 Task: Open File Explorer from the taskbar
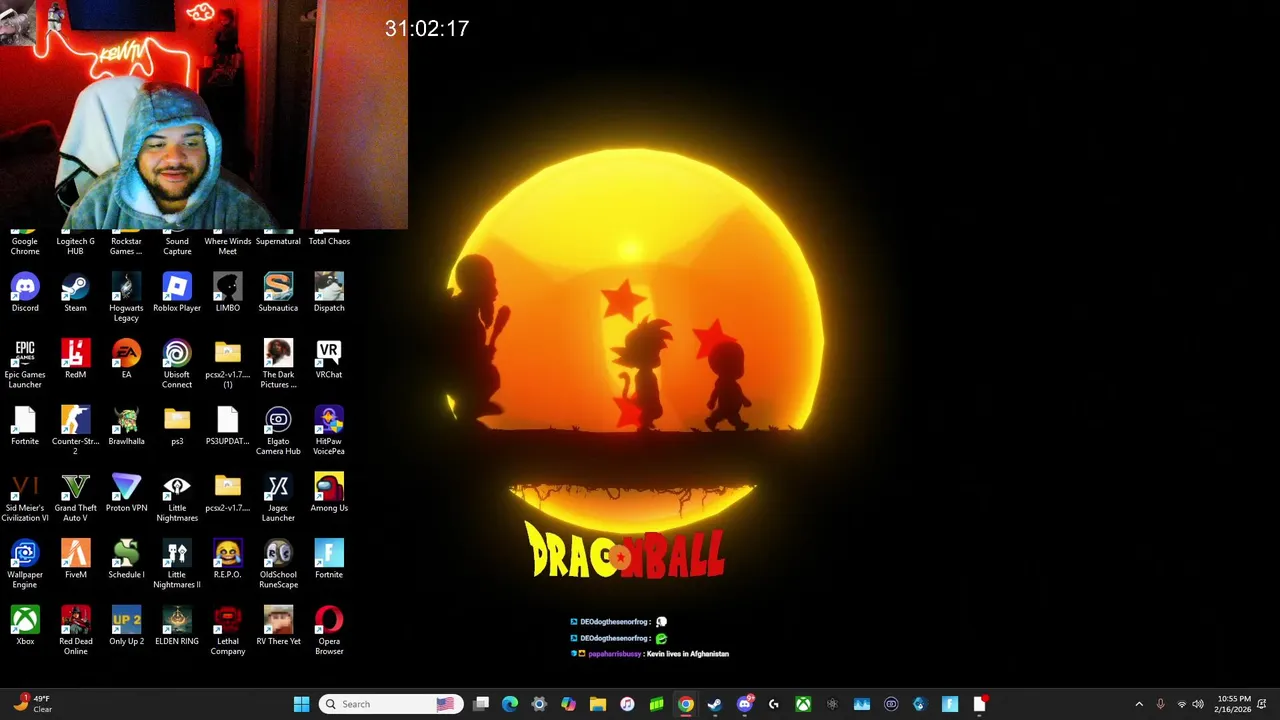click(598, 704)
